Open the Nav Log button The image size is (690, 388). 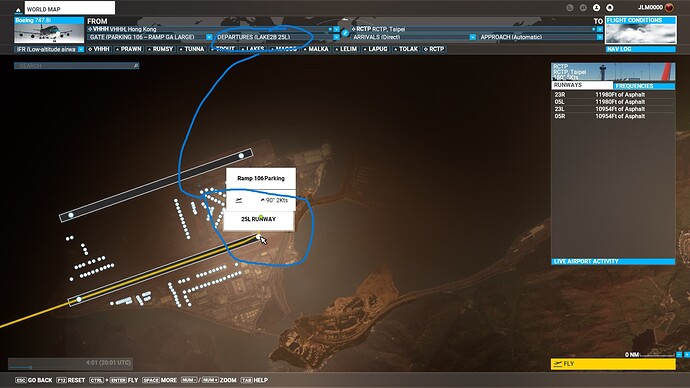pyautogui.click(x=640, y=49)
